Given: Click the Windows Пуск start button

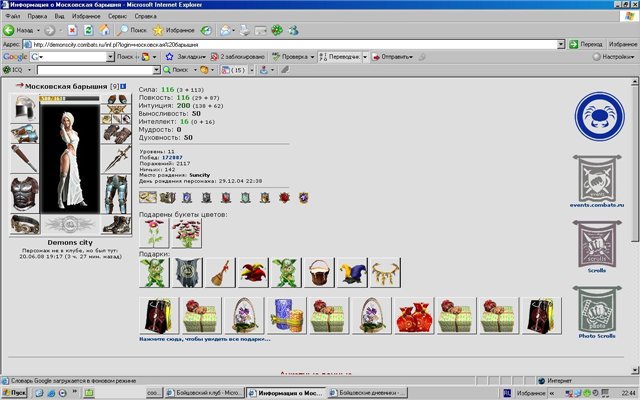Looking at the screenshot, I should 17,393.
